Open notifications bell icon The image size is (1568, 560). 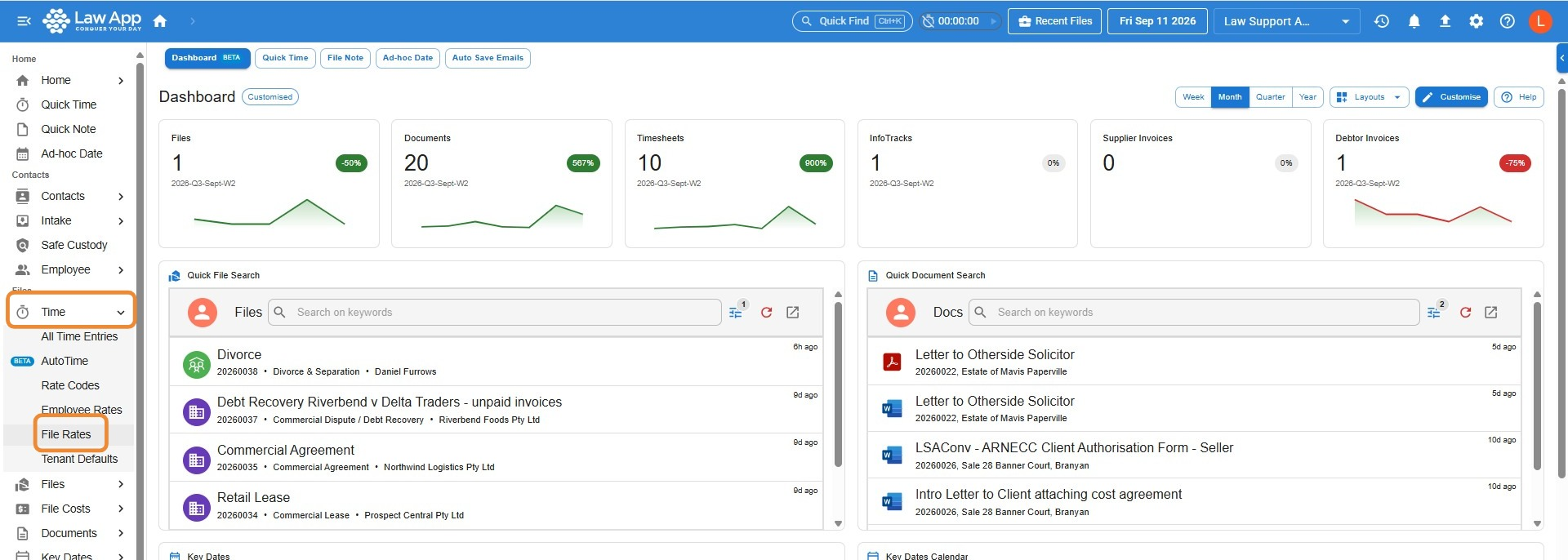1414,21
